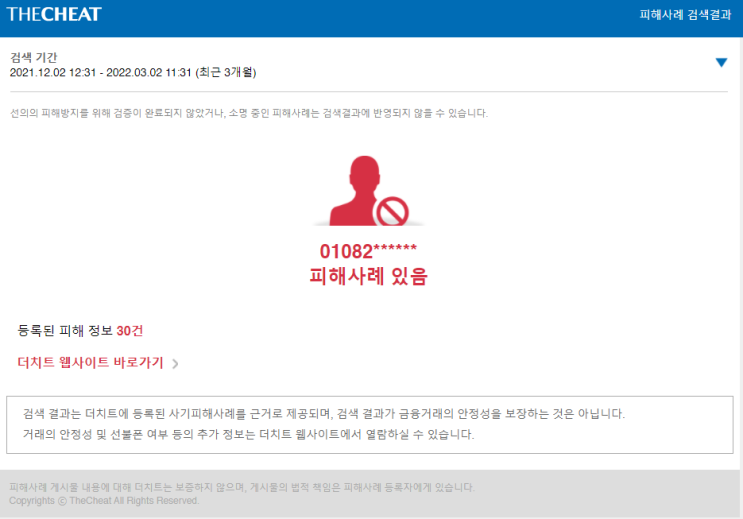743x519 pixels.
Task: Open the 더치트 웹사이트 바로가기 link
Action: coord(91,363)
